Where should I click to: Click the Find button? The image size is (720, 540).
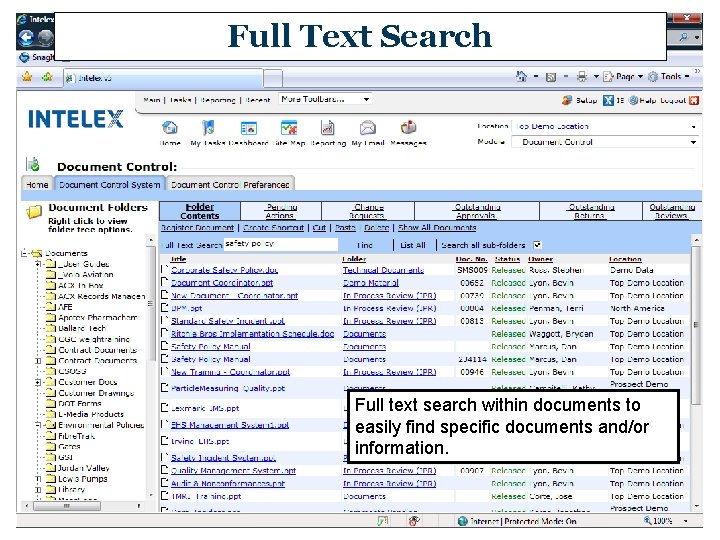pyautogui.click(x=365, y=245)
